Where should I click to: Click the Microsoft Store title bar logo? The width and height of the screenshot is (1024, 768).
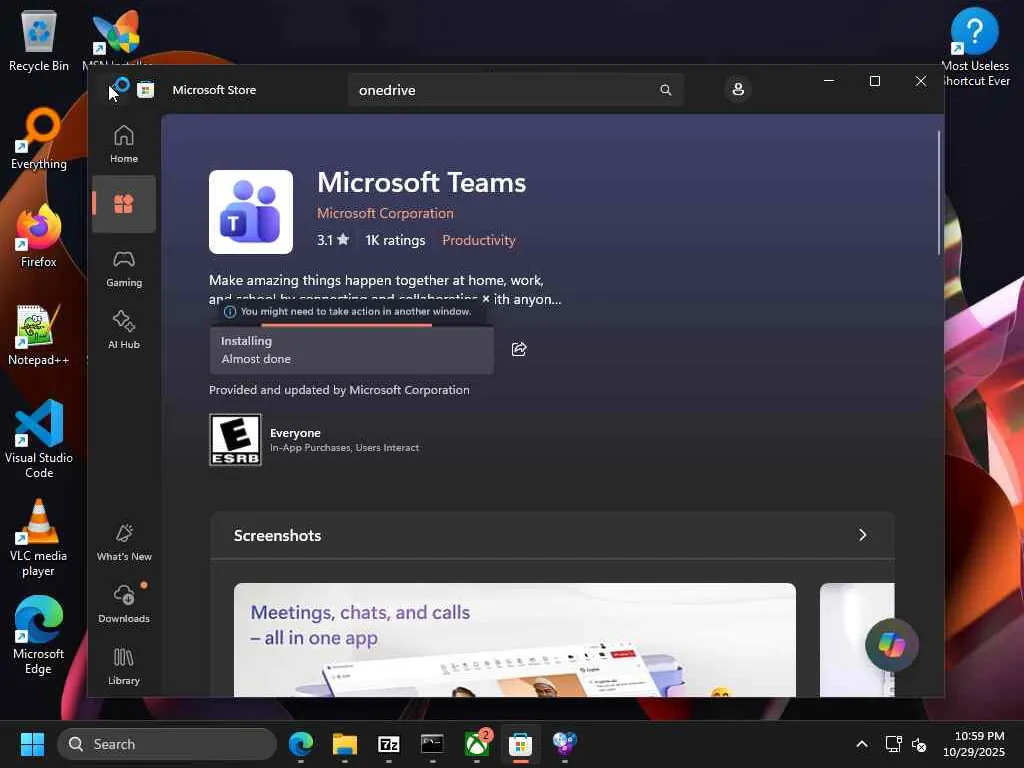pos(146,90)
